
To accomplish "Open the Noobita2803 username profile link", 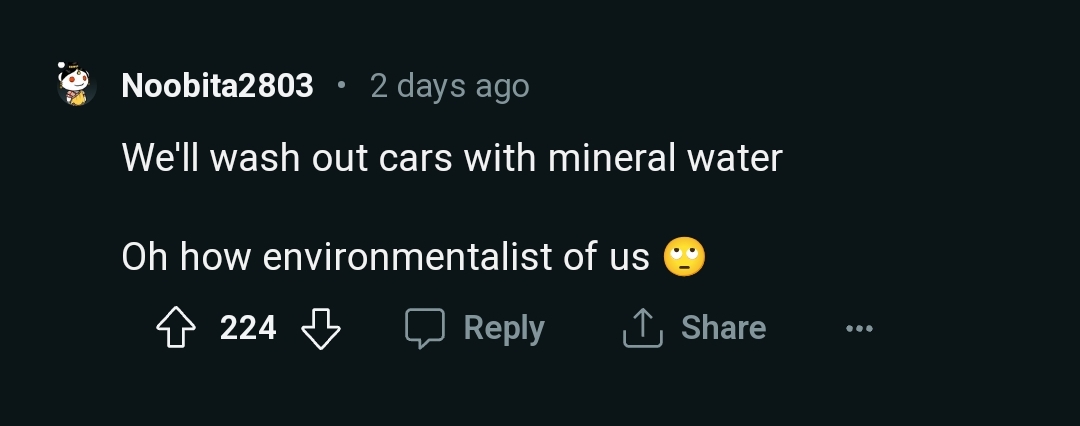I will coord(217,87).
